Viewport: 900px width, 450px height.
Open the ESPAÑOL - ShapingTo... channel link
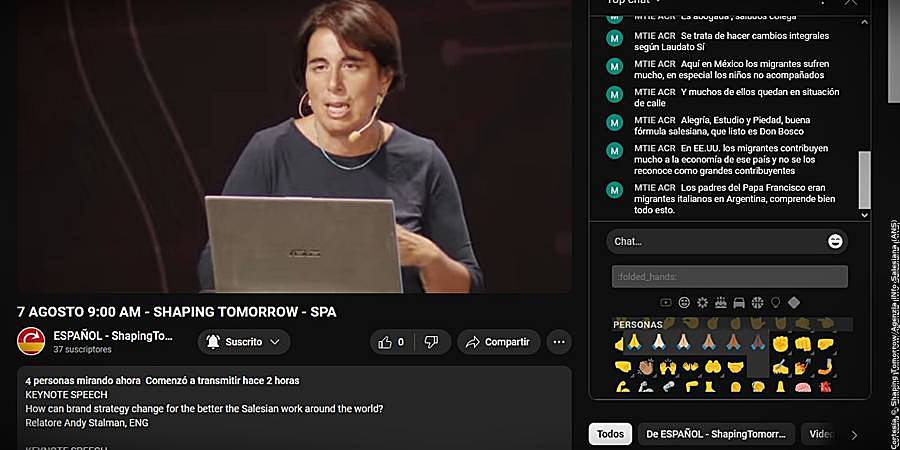(x=113, y=336)
